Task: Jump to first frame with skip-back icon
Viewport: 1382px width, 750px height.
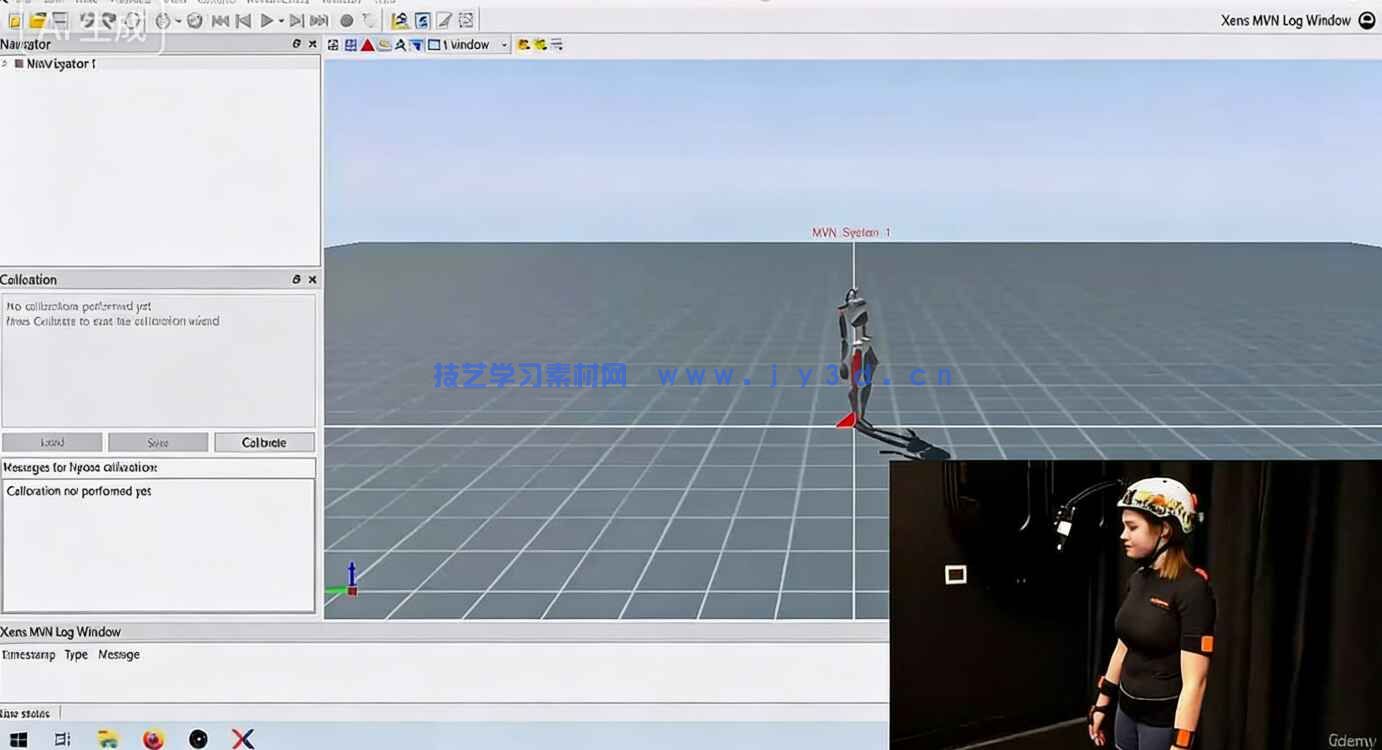Action: [x=219, y=20]
